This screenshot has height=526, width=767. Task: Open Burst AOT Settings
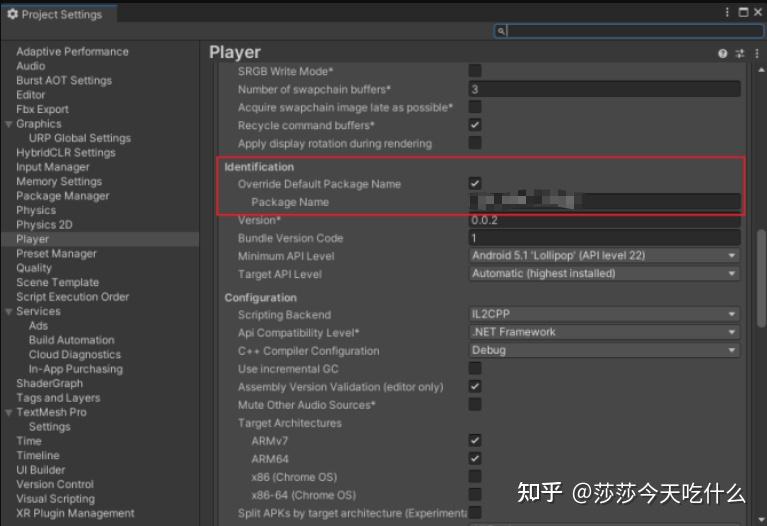click(64, 81)
